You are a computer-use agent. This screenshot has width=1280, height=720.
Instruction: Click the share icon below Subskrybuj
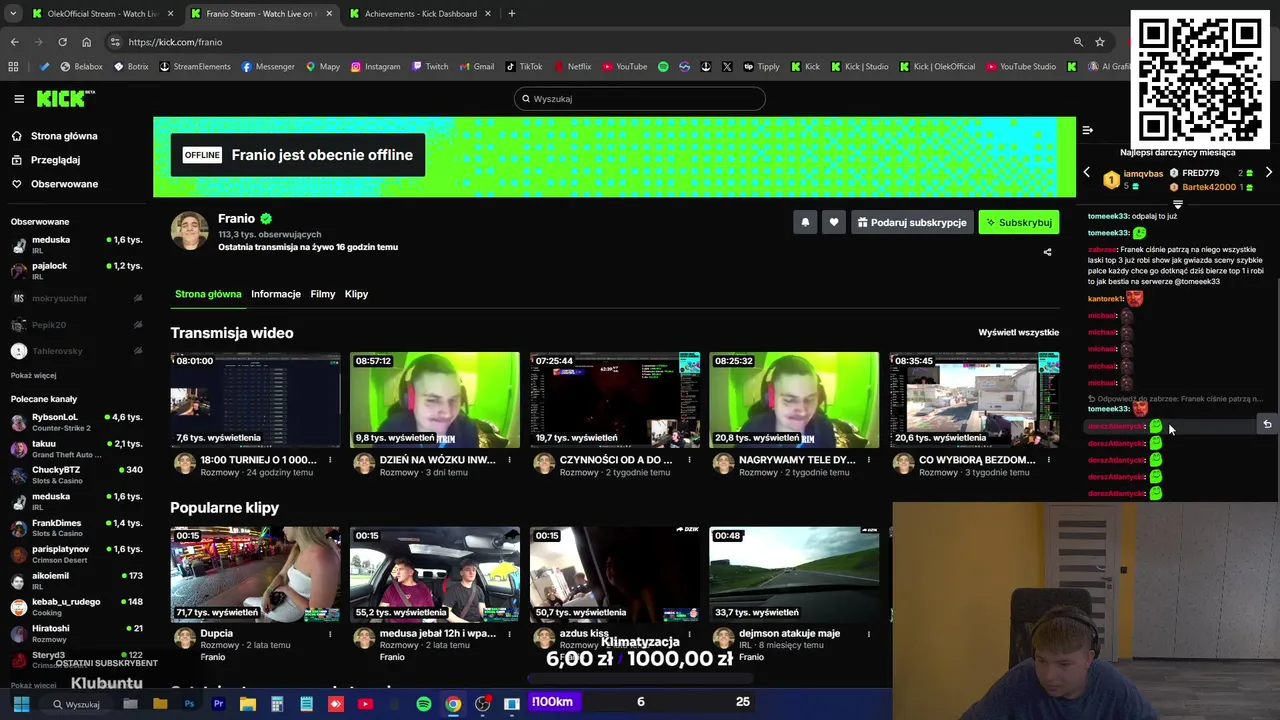point(1047,252)
